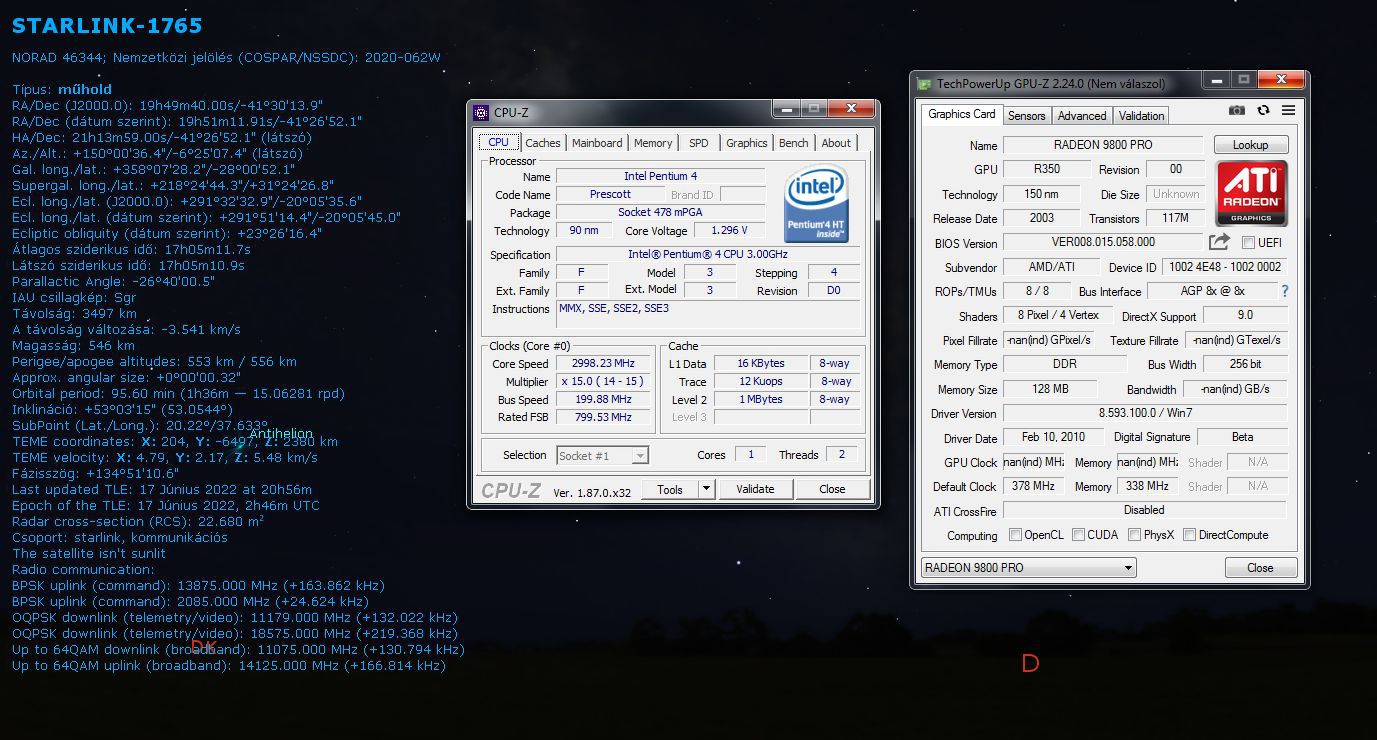Take a GPU-Z screenshot with the camera icon

point(1237,111)
